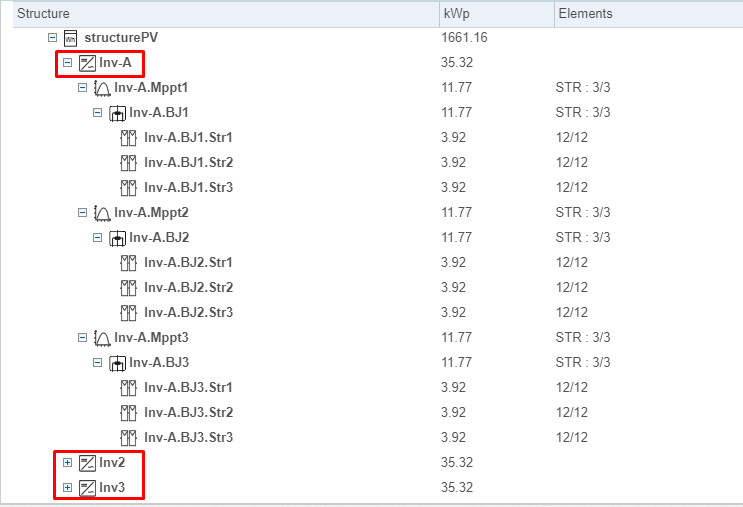The height and width of the screenshot is (507, 743).
Task: Collapse the structurePV root node
Action: click(53, 37)
